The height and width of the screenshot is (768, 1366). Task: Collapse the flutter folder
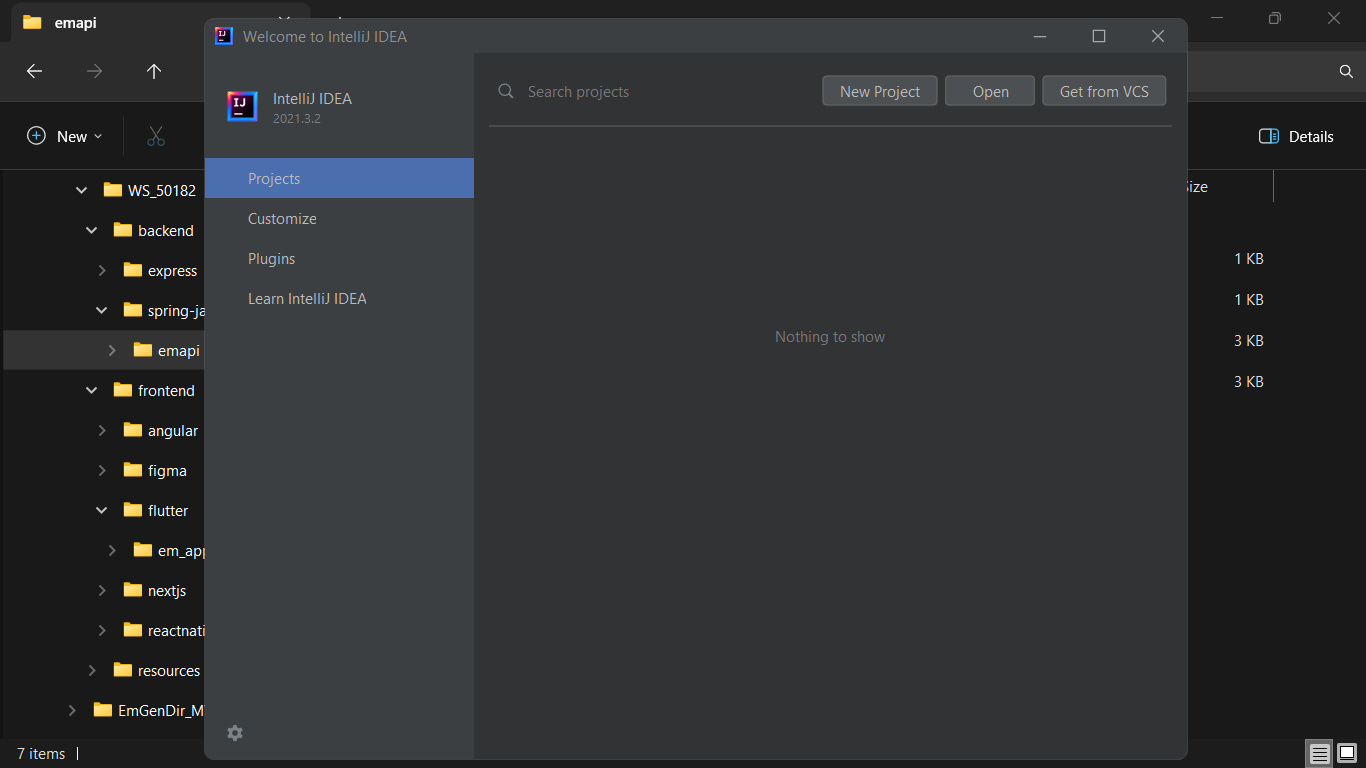102,510
